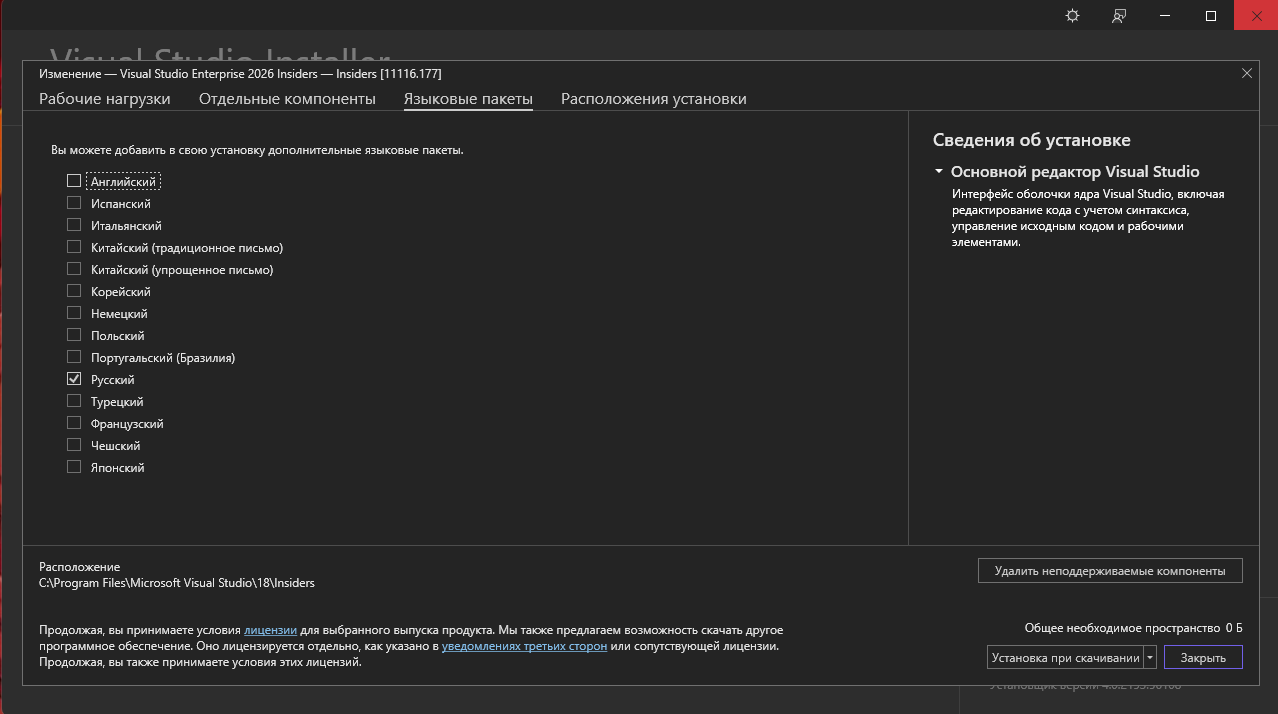Screen dimensions: 1278x714
Task: Switch to the Рабочие нагрузки tab
Action: [105, 99]
